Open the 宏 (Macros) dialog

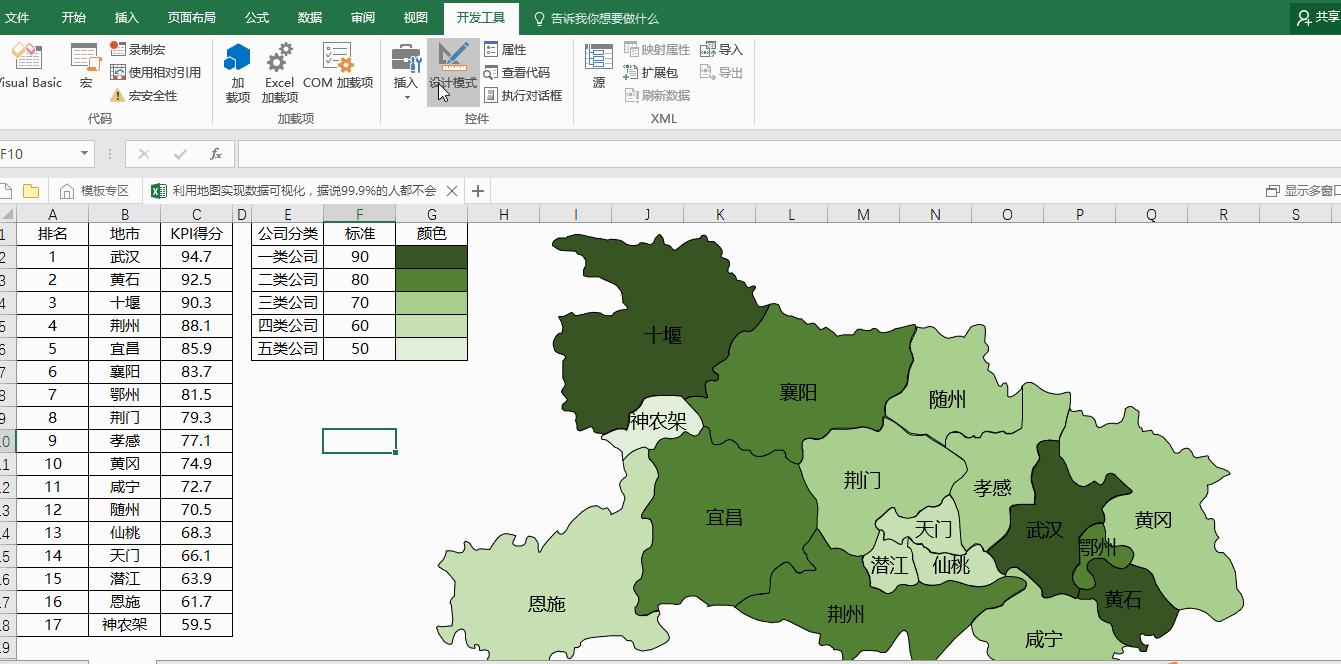pos(85,62)
